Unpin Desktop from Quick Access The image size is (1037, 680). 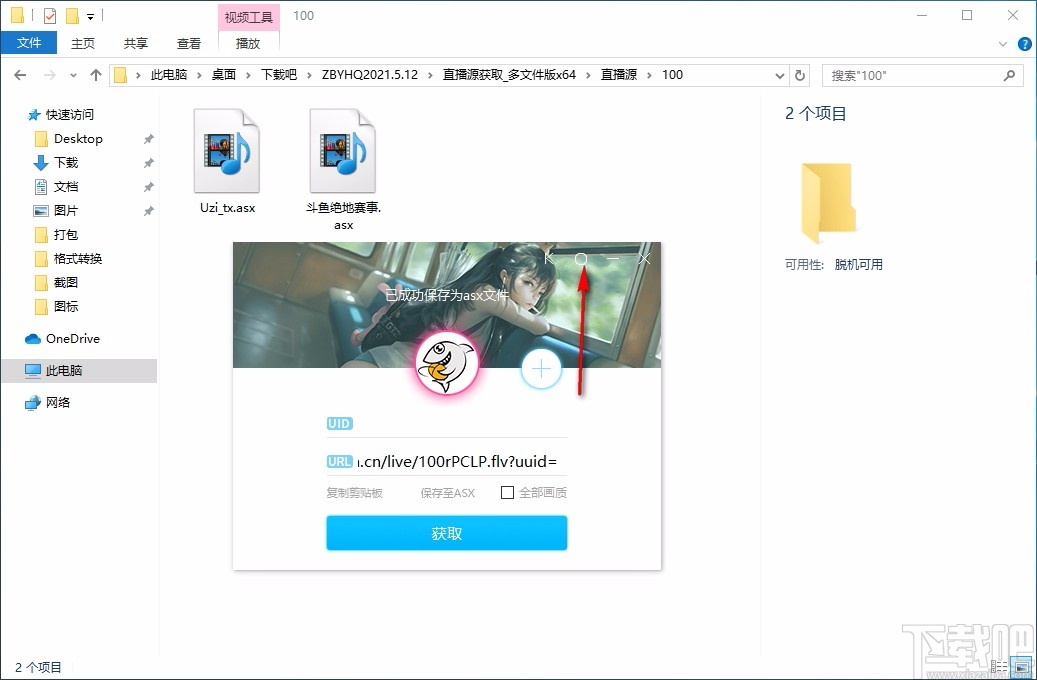click(147, 139)
